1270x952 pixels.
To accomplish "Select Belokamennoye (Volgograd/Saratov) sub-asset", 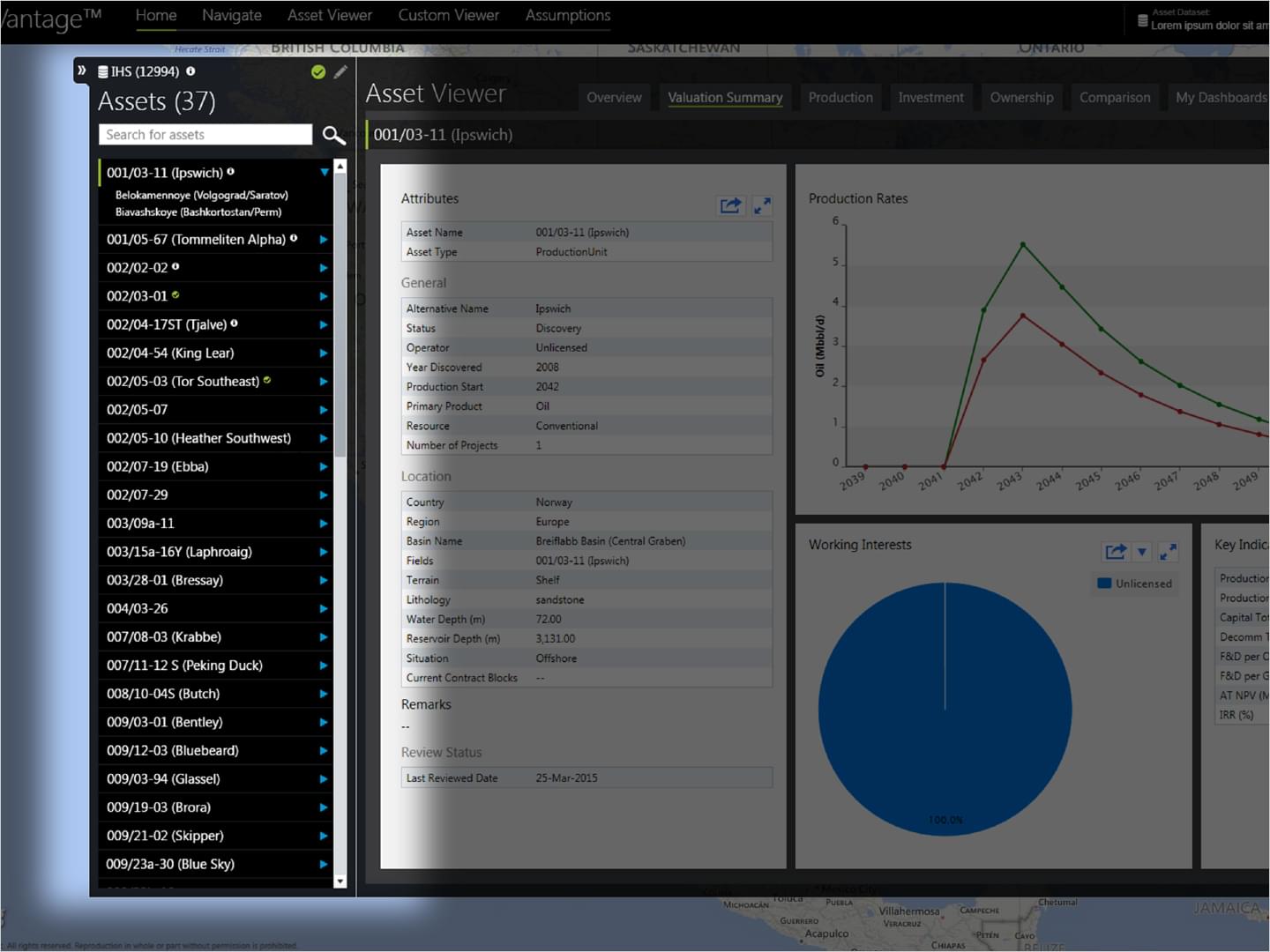I will [201, 195].
